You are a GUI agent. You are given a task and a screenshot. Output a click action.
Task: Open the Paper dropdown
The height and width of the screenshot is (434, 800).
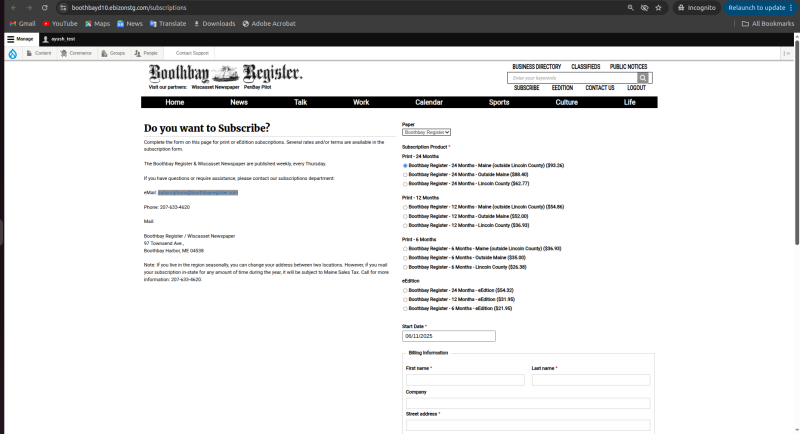click(x=427, y=132)
